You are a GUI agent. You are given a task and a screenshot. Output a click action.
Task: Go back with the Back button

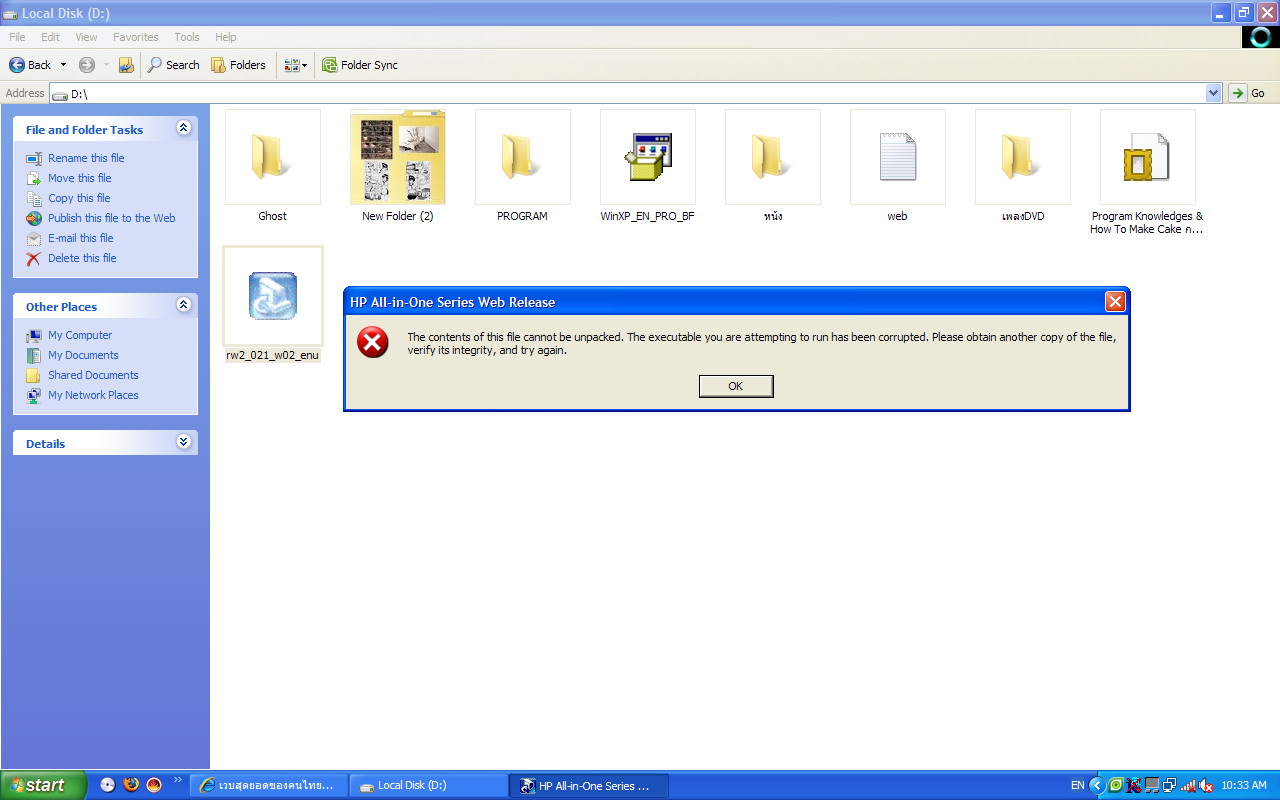(30, 65)
